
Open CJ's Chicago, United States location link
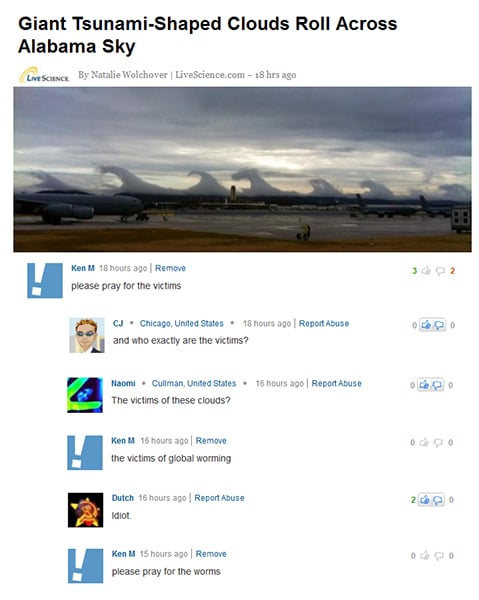click(x=181, y=323)
